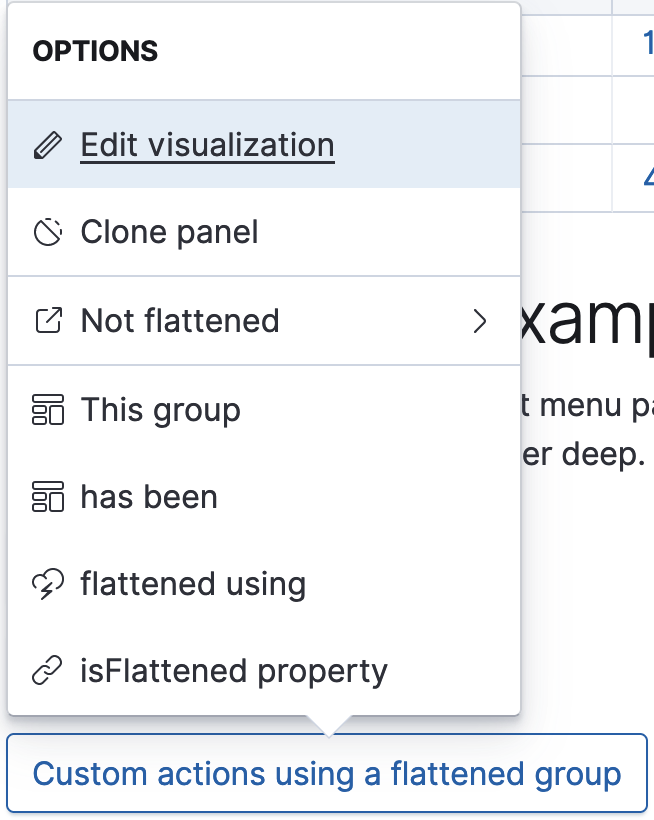Image resolution: width=654 pixels, height=820 pixels.
Task: Click the clock icon next to Clone panel
Action: [50, 232]
